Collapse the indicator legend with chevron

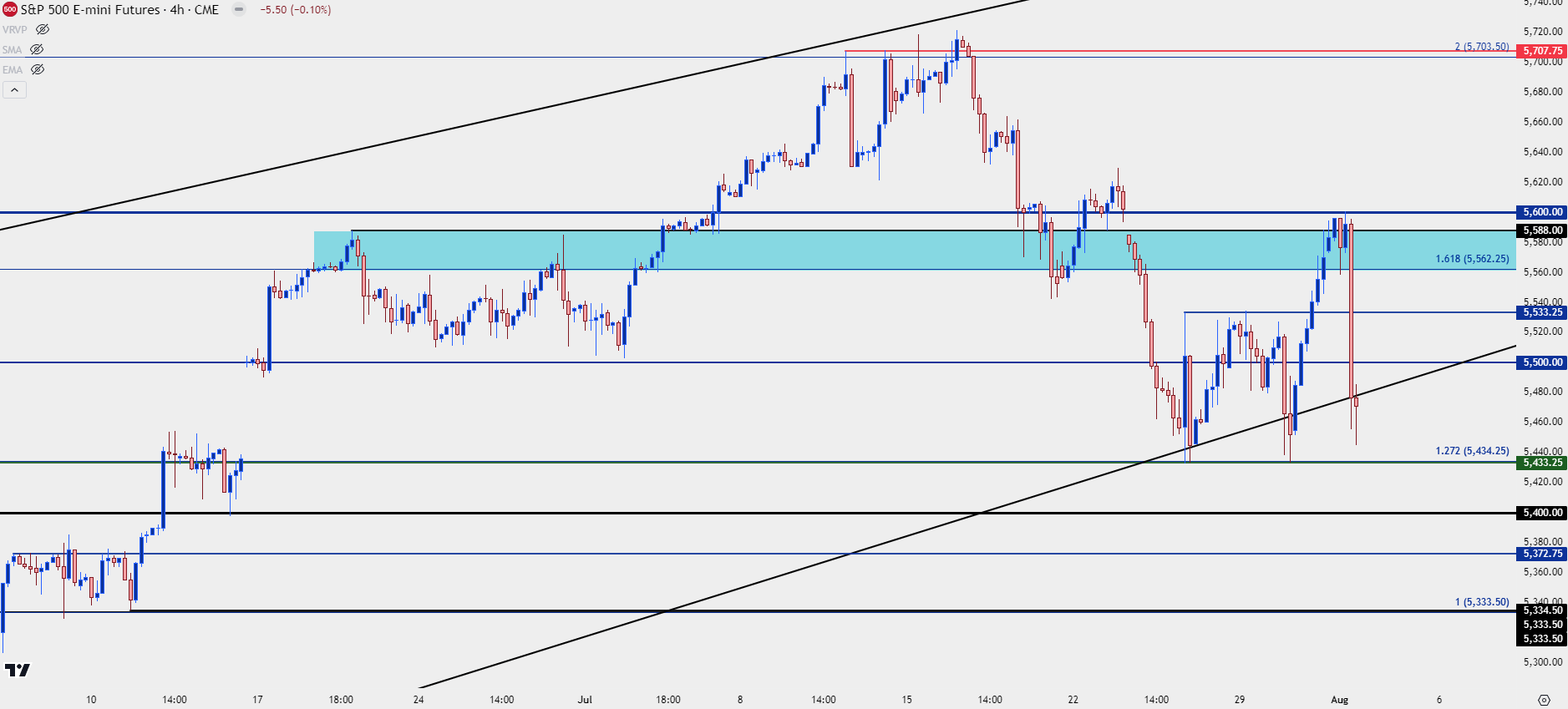(14, 89)
